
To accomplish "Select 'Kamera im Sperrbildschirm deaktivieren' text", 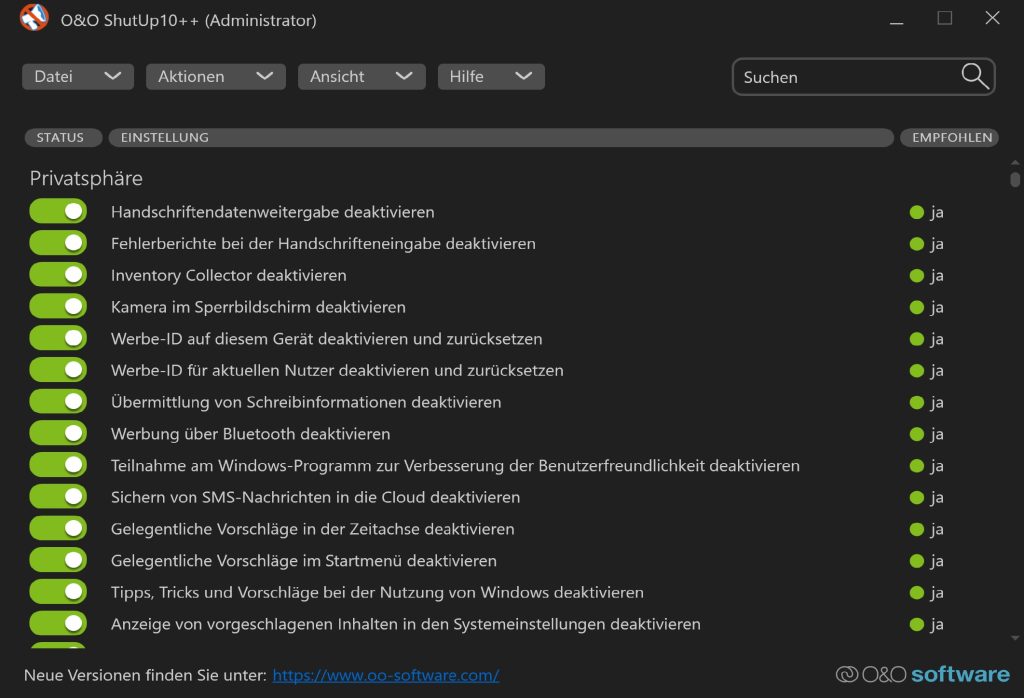I will (x=258, y=307).
